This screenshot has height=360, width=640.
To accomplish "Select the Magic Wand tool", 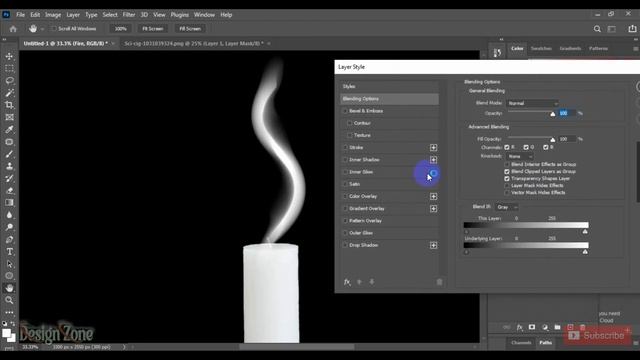I will (9, 93).
